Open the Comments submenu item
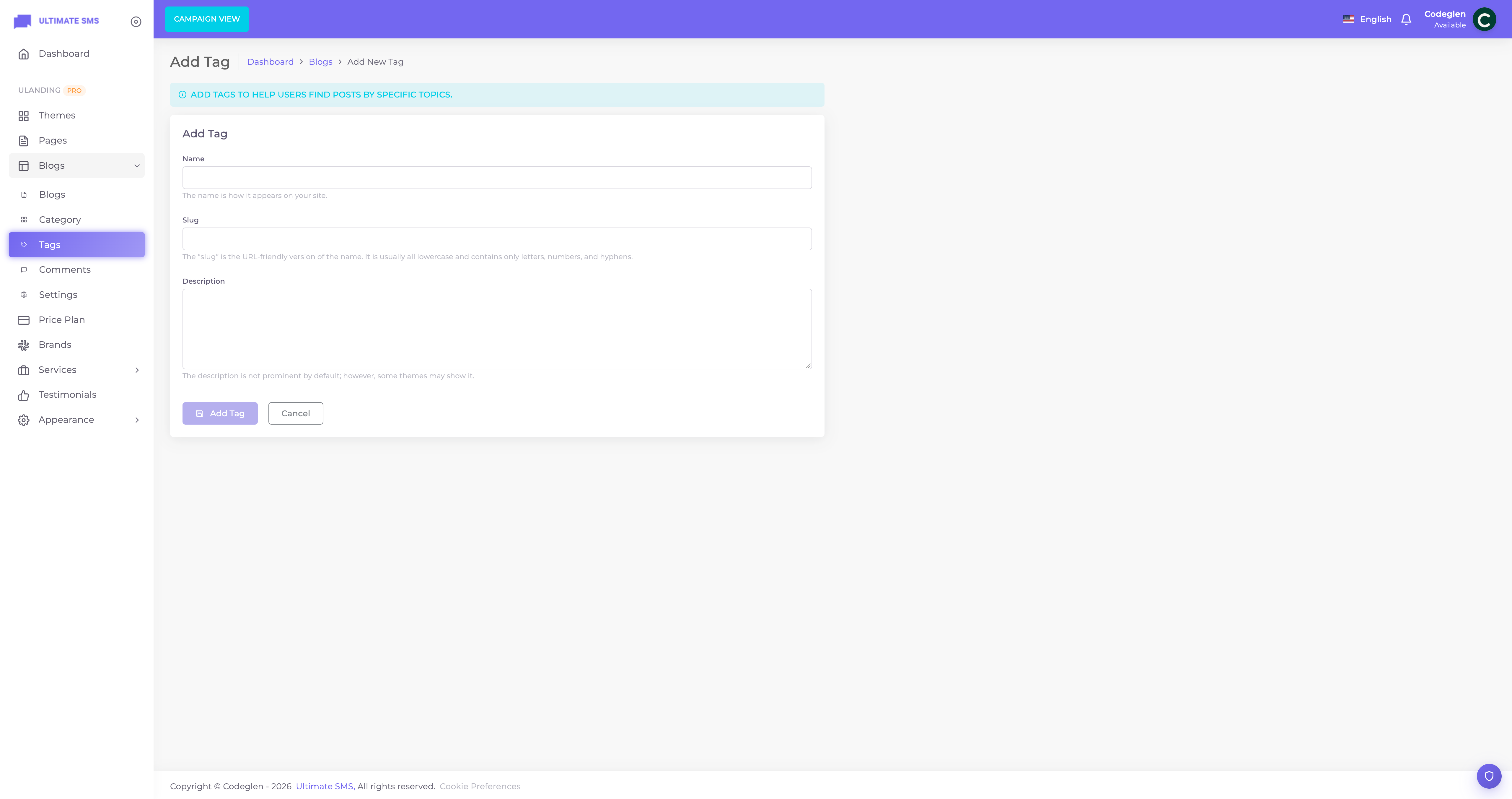This screenshot has width=1512, height=799. point(77,270)
